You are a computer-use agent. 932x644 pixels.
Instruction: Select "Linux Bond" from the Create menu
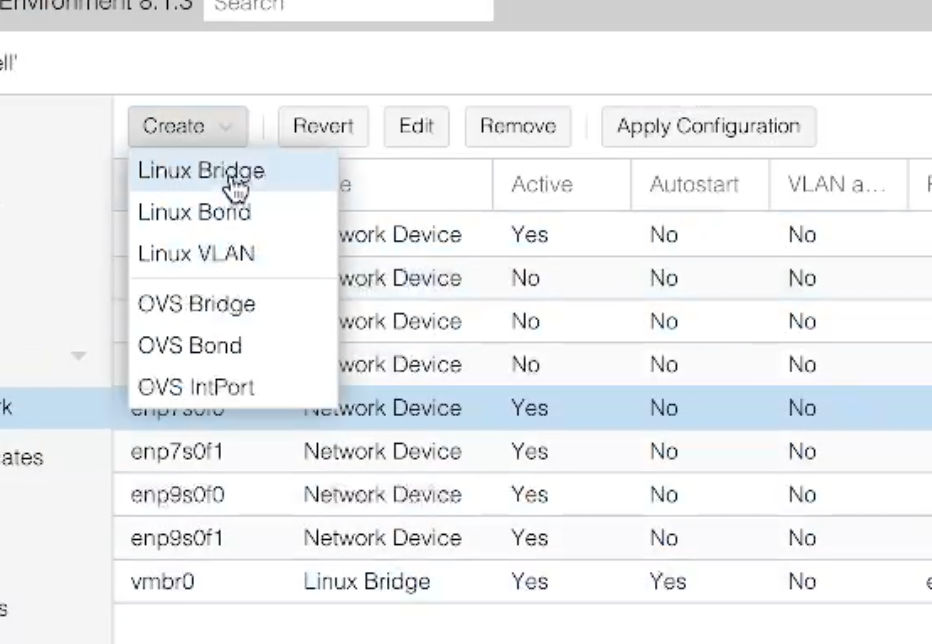click(194, 212)
